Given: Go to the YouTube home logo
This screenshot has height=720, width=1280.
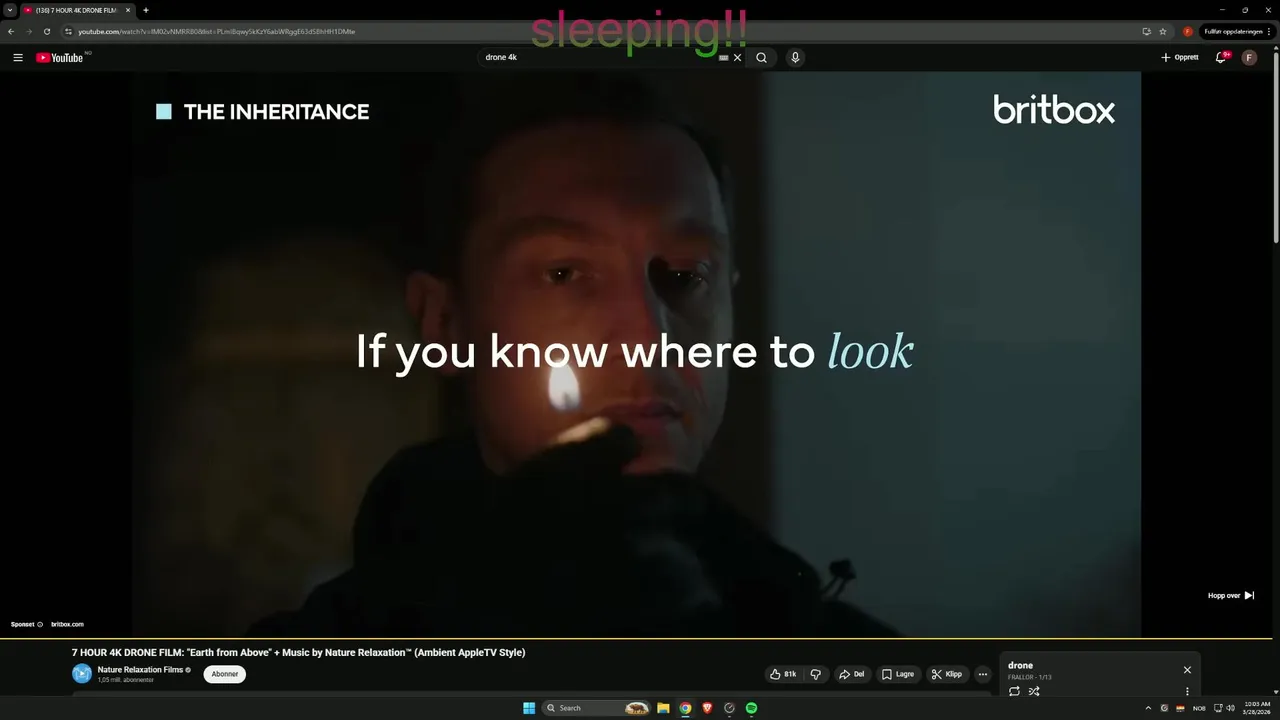Looking at the screenshot, I should pos(60,58).
